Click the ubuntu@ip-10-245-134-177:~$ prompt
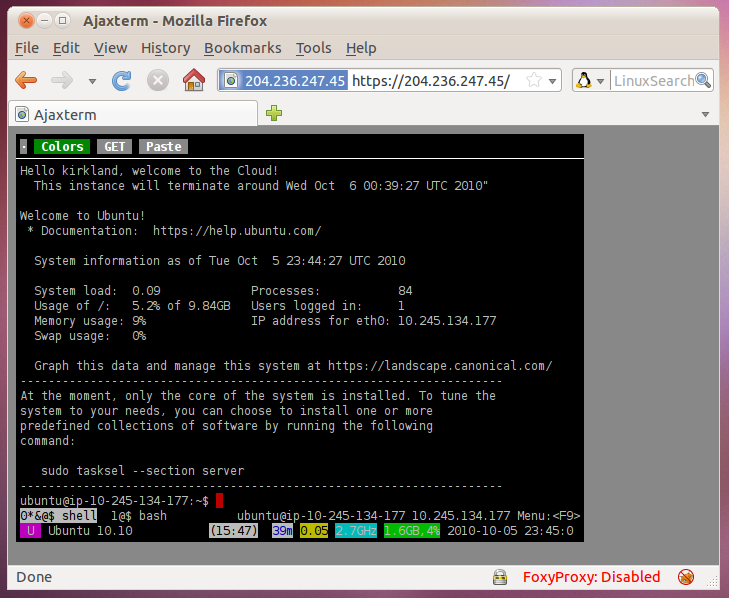Viewport: 729px width, 598px height. point(114,501)
